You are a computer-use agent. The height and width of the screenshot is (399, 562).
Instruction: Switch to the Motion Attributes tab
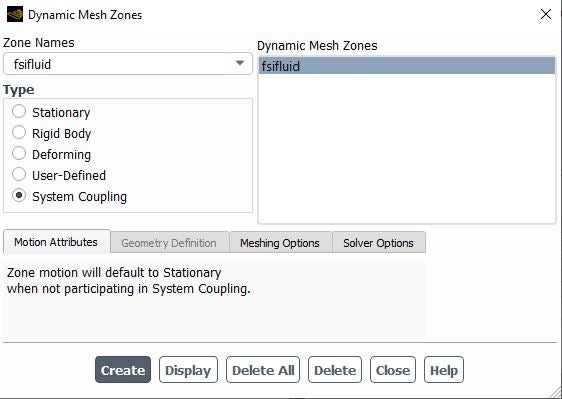57,242
